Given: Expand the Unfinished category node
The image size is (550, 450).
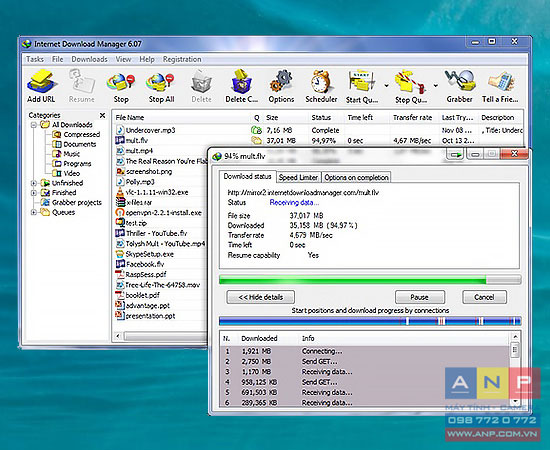Looking at the screenshot, I should [x=34, y=183].
